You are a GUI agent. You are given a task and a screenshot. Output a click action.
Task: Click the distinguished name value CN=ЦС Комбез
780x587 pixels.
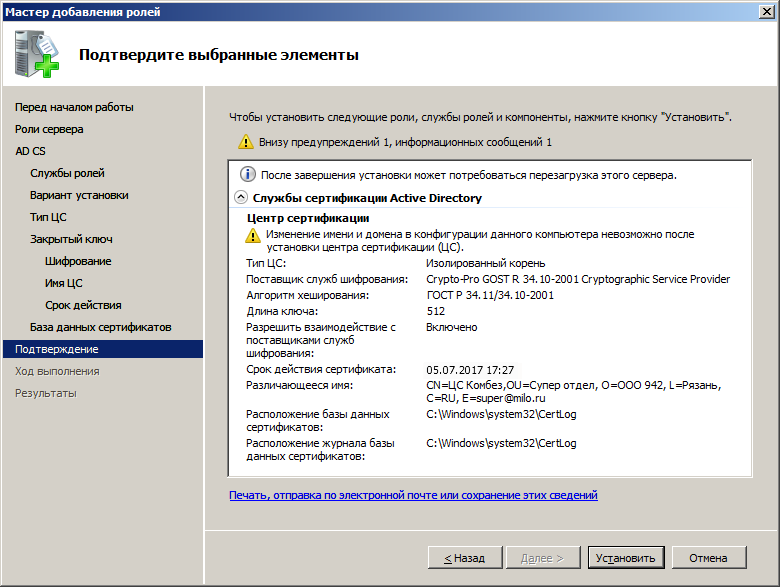pyautogui.click(x=574, y=391)
